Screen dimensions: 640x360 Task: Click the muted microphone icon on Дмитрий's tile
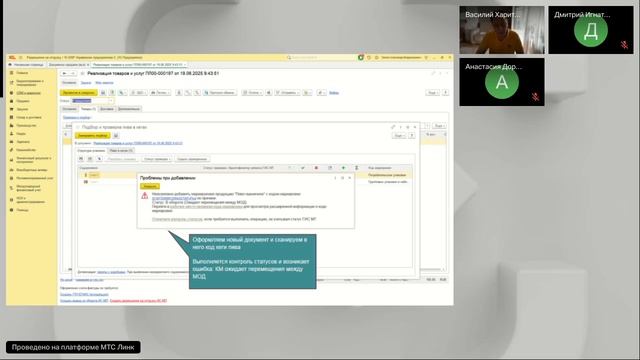(624, 44)
